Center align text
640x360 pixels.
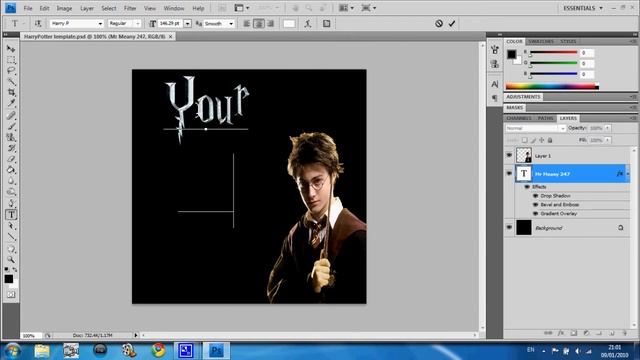click(259, 24)
